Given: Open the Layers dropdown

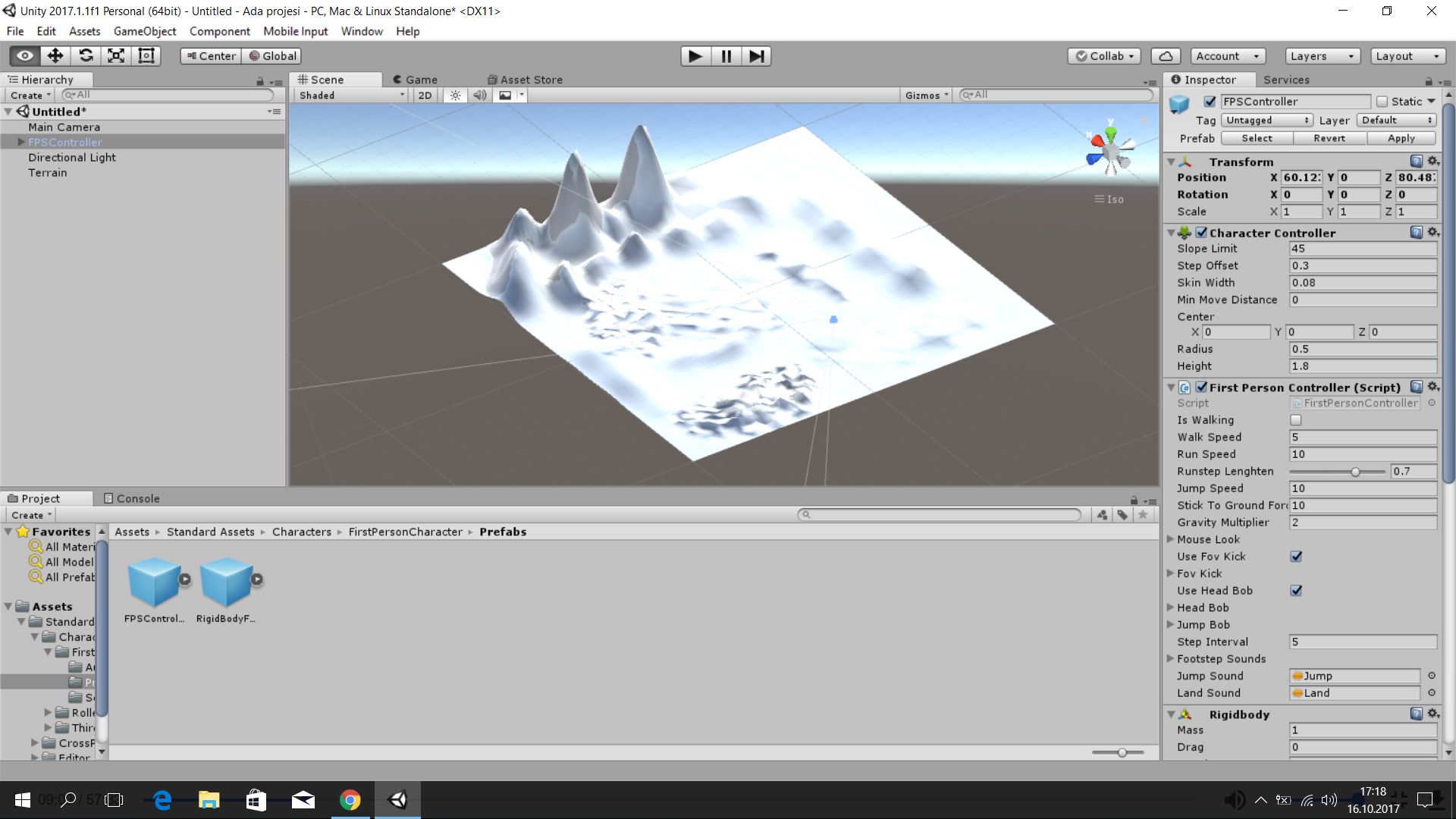Looking at the screenshot, I should point(1322,56).
